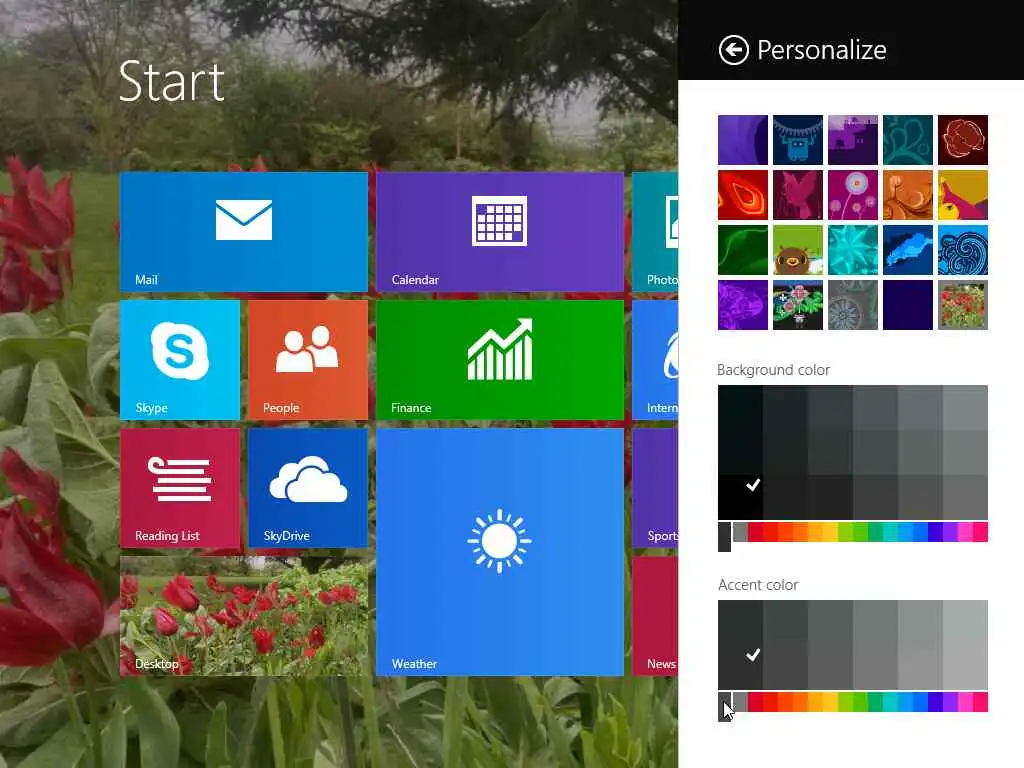Viewport: 1024px width, 768px height.
Task: Choose the dark green wave background thumbnail
Action: [x=743, y=250]
